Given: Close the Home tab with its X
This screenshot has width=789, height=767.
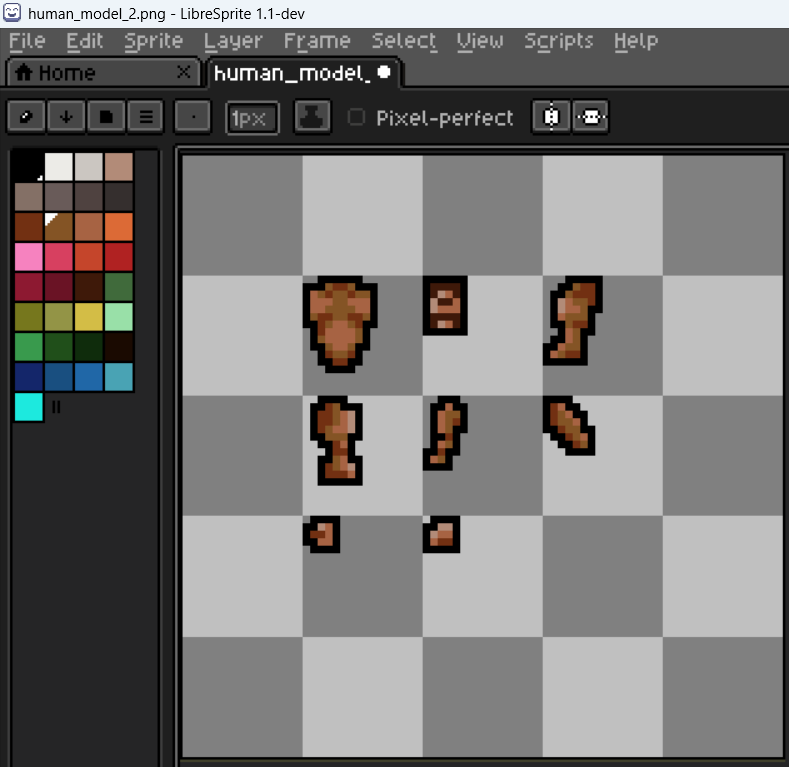Looking at the screenshot, I should [183, 72].
